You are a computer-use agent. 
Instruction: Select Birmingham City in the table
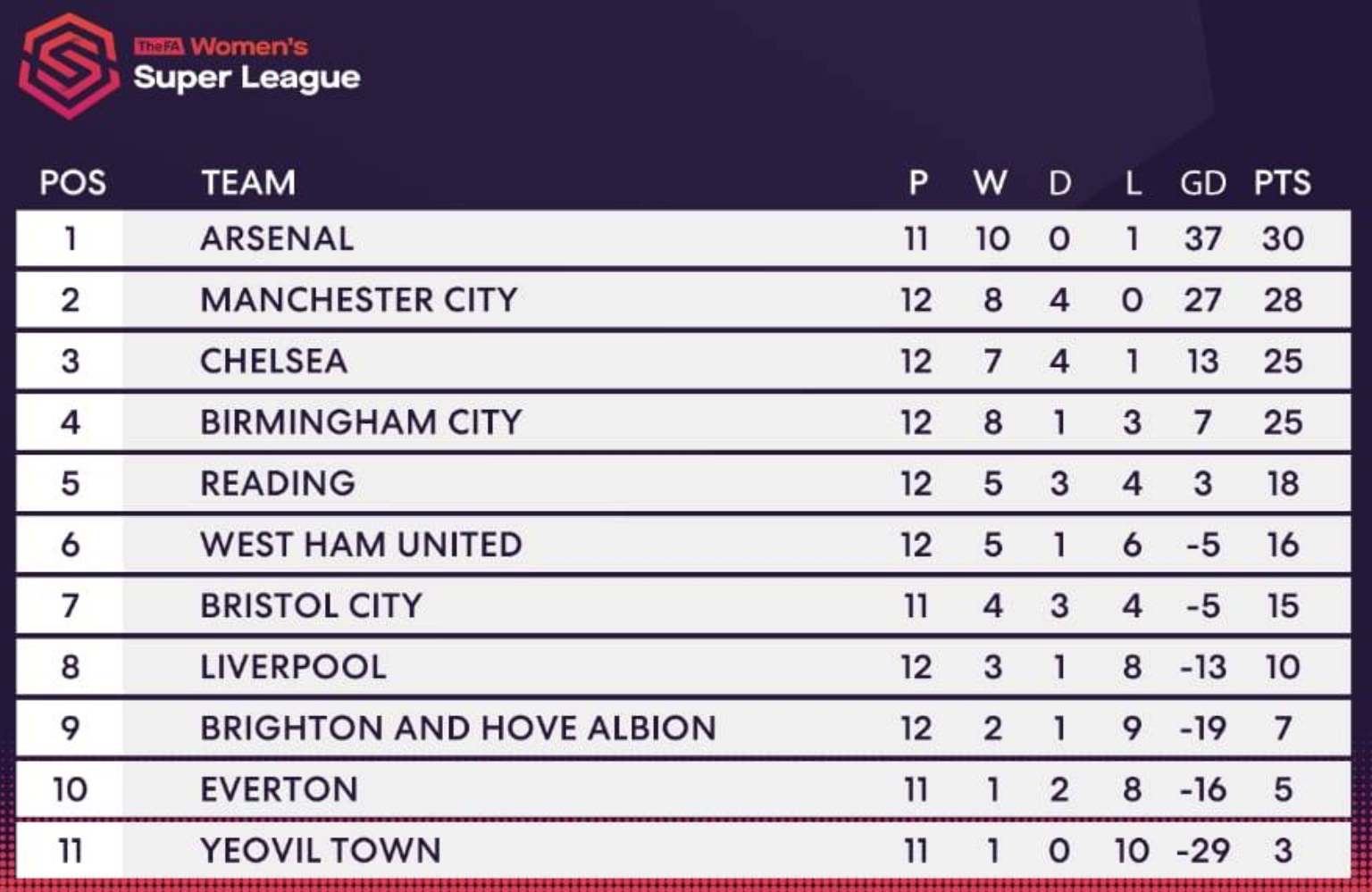pos(361,422)
